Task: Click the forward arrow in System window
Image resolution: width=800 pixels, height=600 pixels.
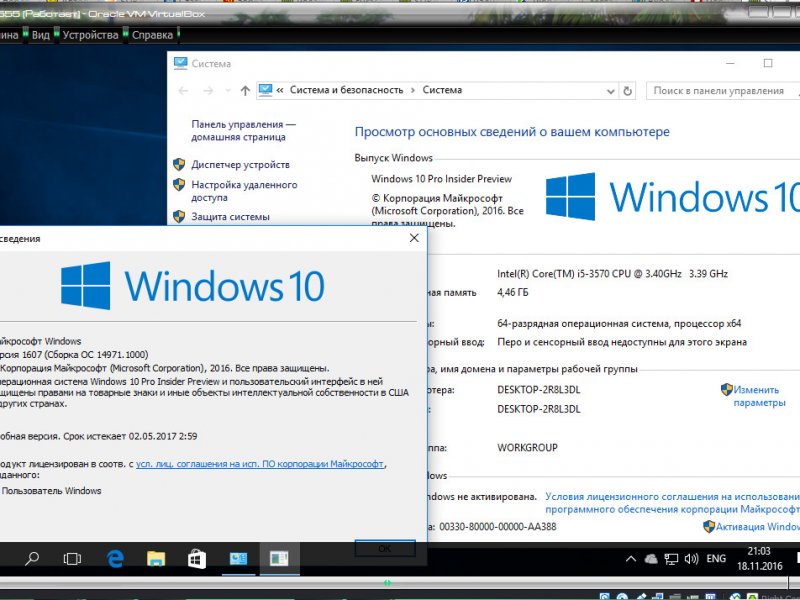Action: pos(208,91)
